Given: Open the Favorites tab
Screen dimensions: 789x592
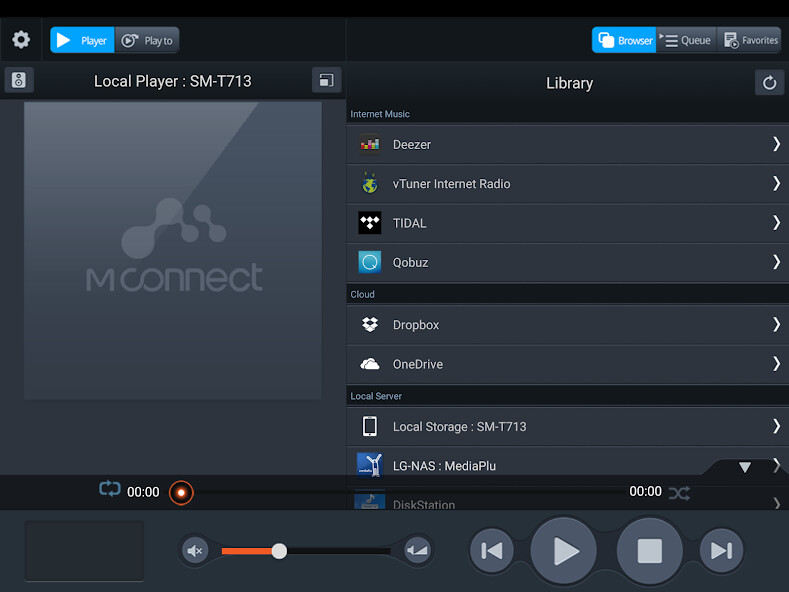Looking at the screenshot, I should coord(750,40).
